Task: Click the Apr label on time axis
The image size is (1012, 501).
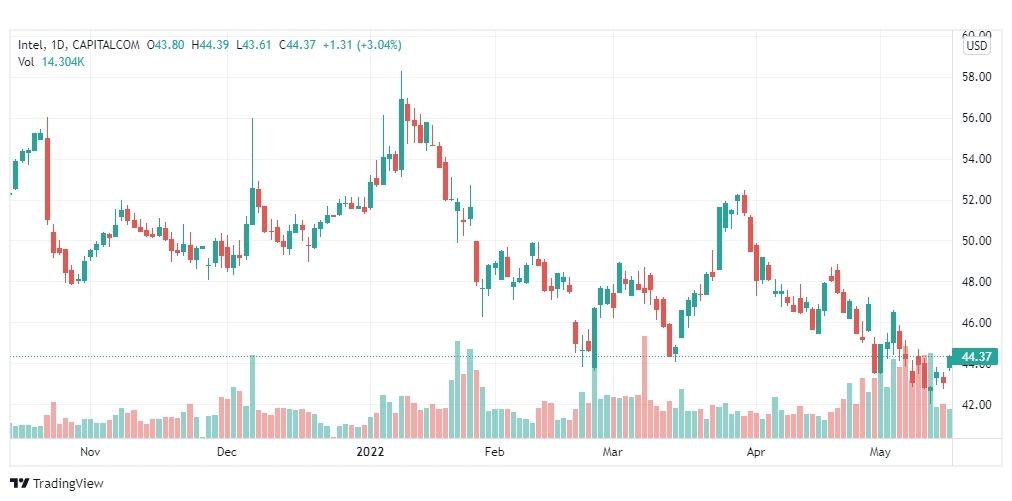Action: 755,452
